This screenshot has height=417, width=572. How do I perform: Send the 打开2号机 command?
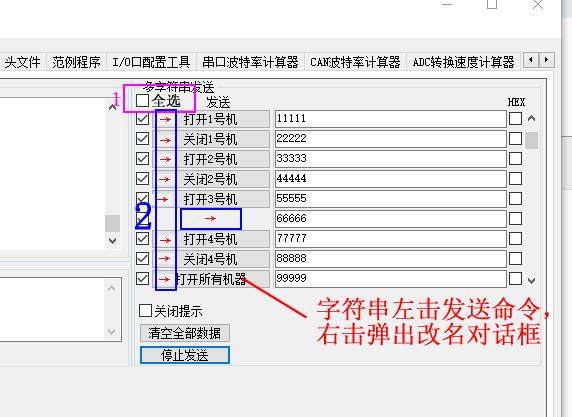[x=211, y=159]
